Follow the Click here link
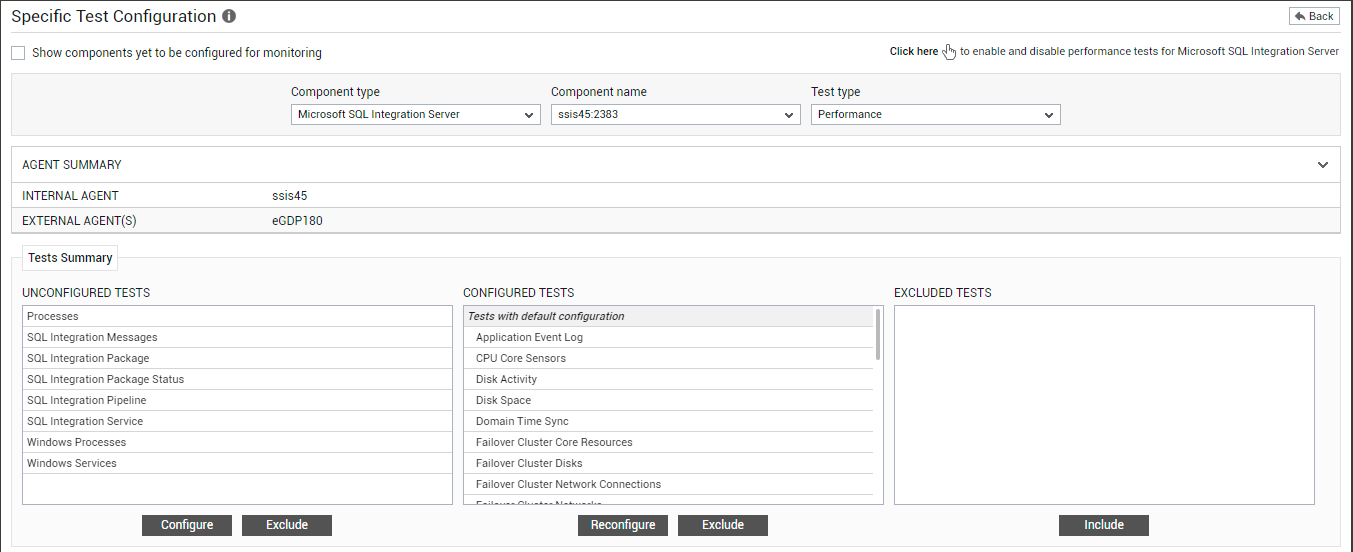The image size is (1353, 552). [914, 52]
